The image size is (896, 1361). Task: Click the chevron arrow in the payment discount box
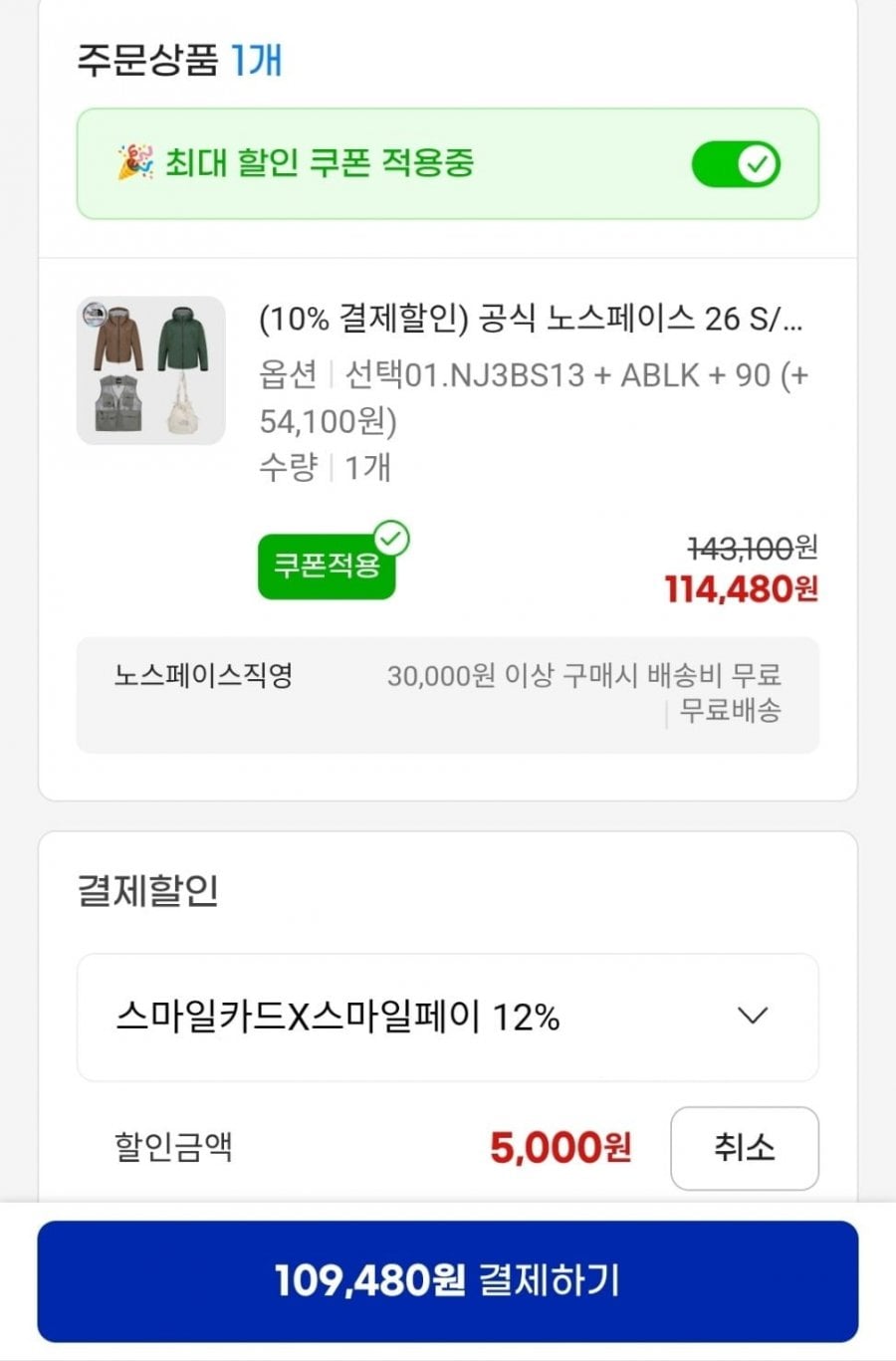pyautogui.click(x=752, y=1017)
